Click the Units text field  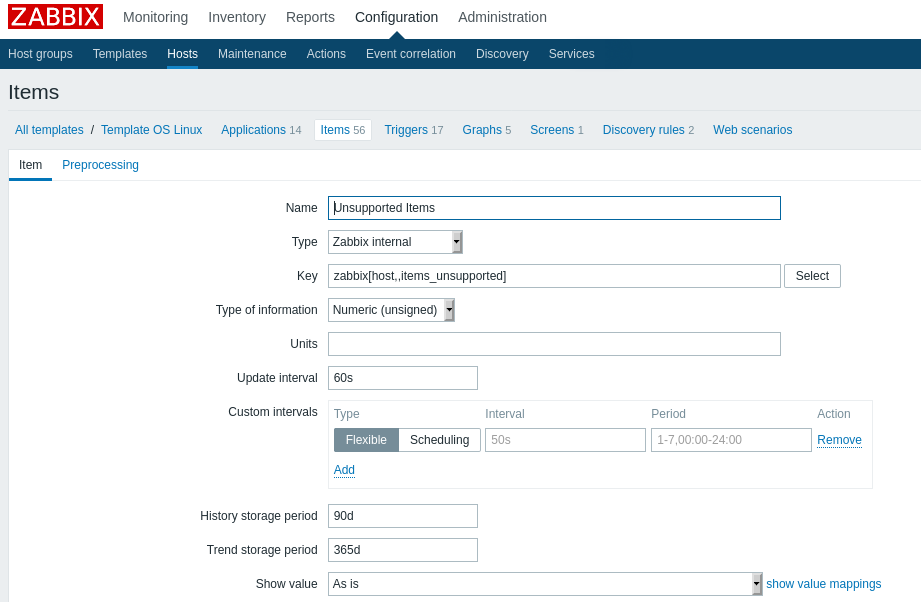pos(554,344)
